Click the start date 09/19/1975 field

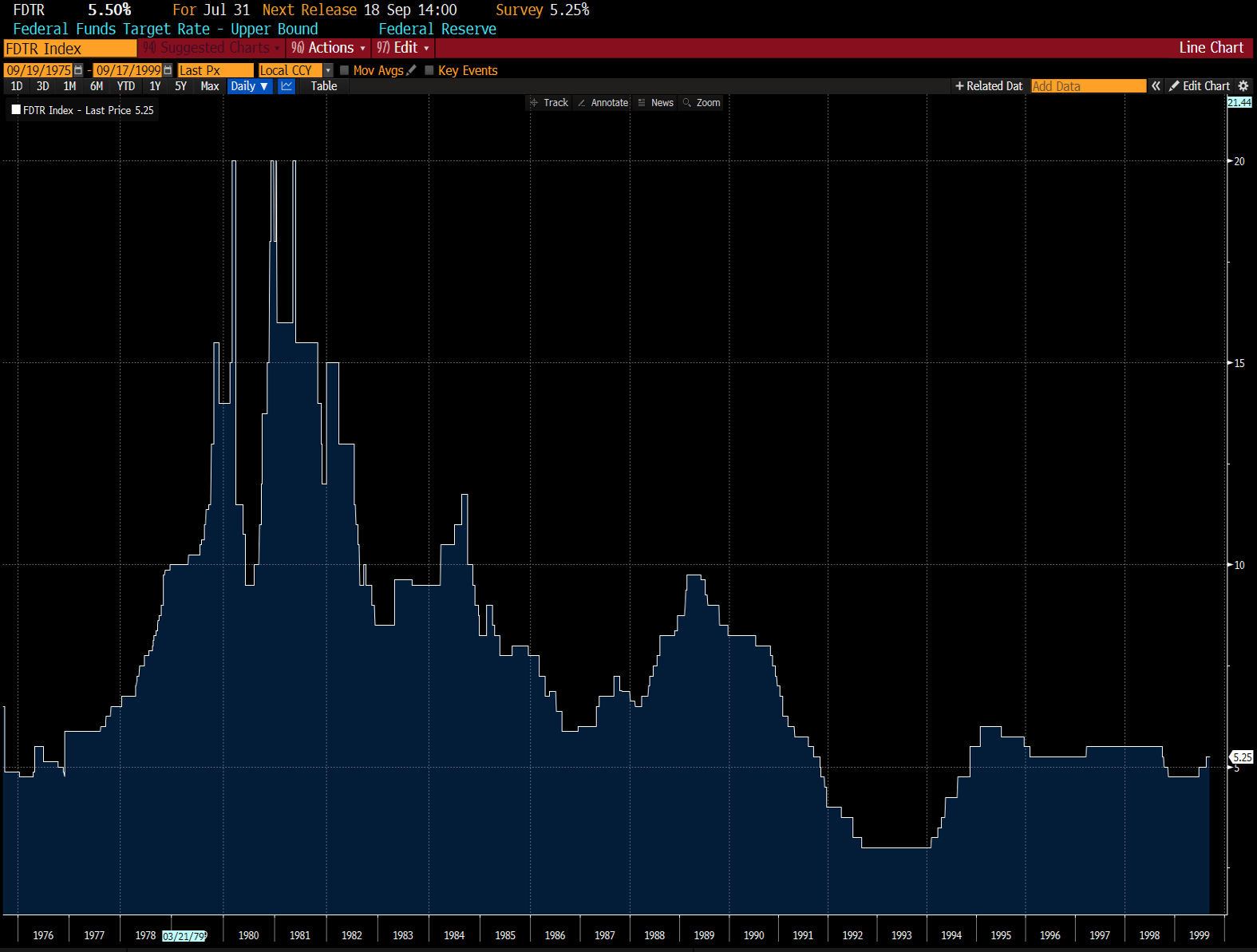click(x=38, y=70)
